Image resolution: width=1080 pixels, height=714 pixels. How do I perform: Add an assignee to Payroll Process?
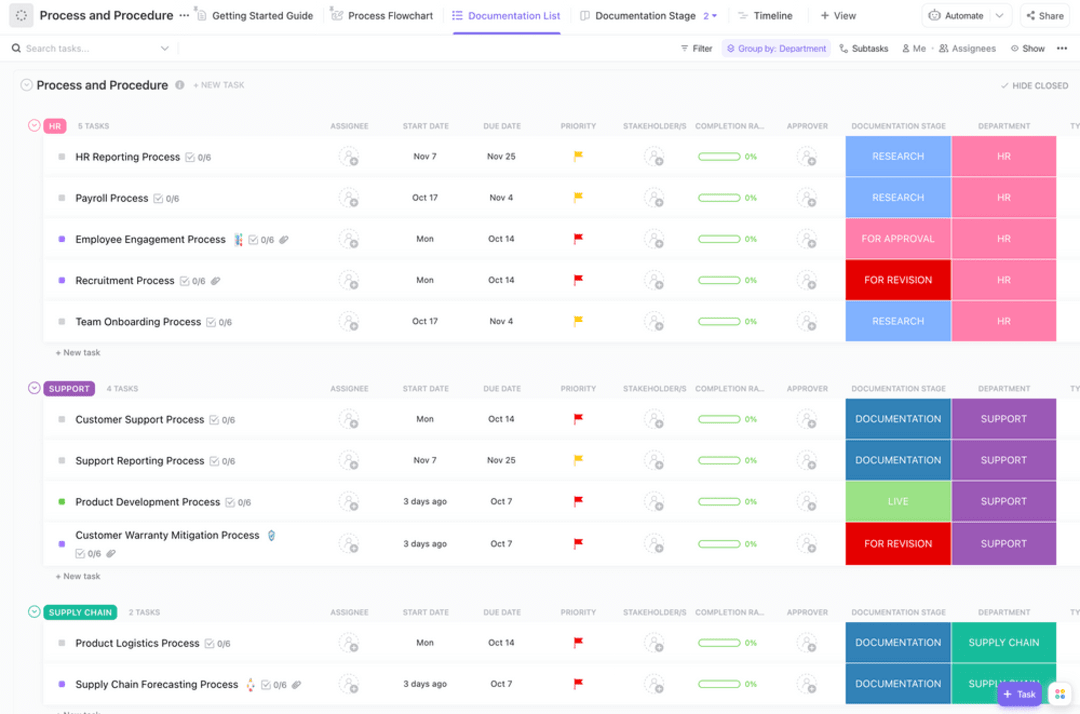tap(350, 198)
